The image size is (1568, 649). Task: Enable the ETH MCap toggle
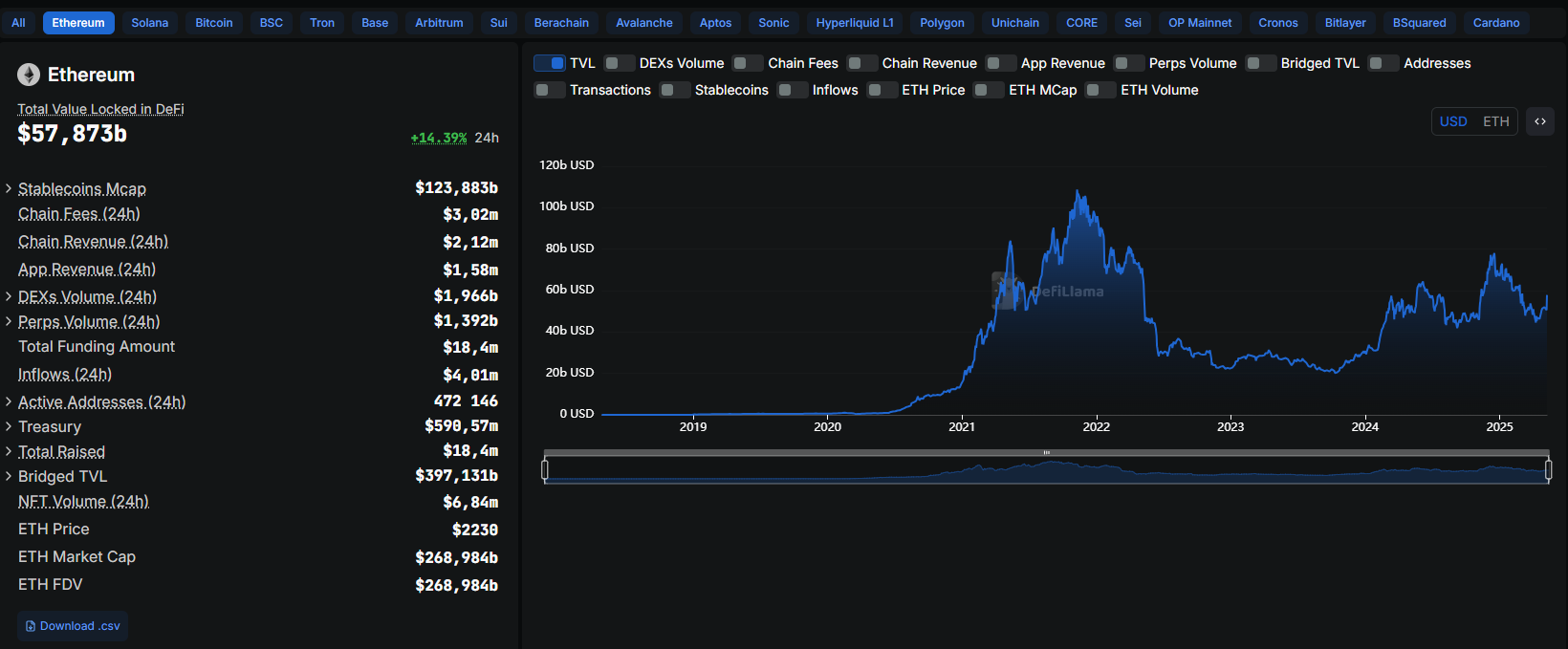tap(989, 90)
